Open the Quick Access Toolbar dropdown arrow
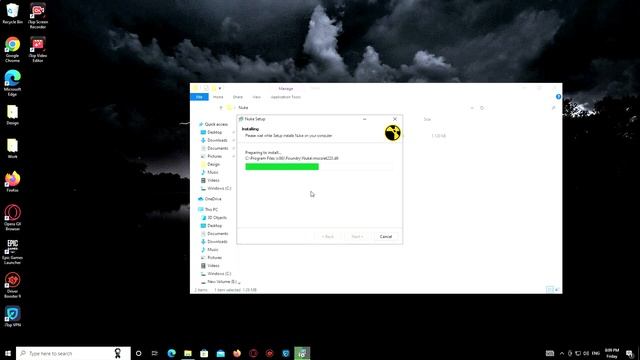The image size is (640, 360). click(x=220, y=89)
